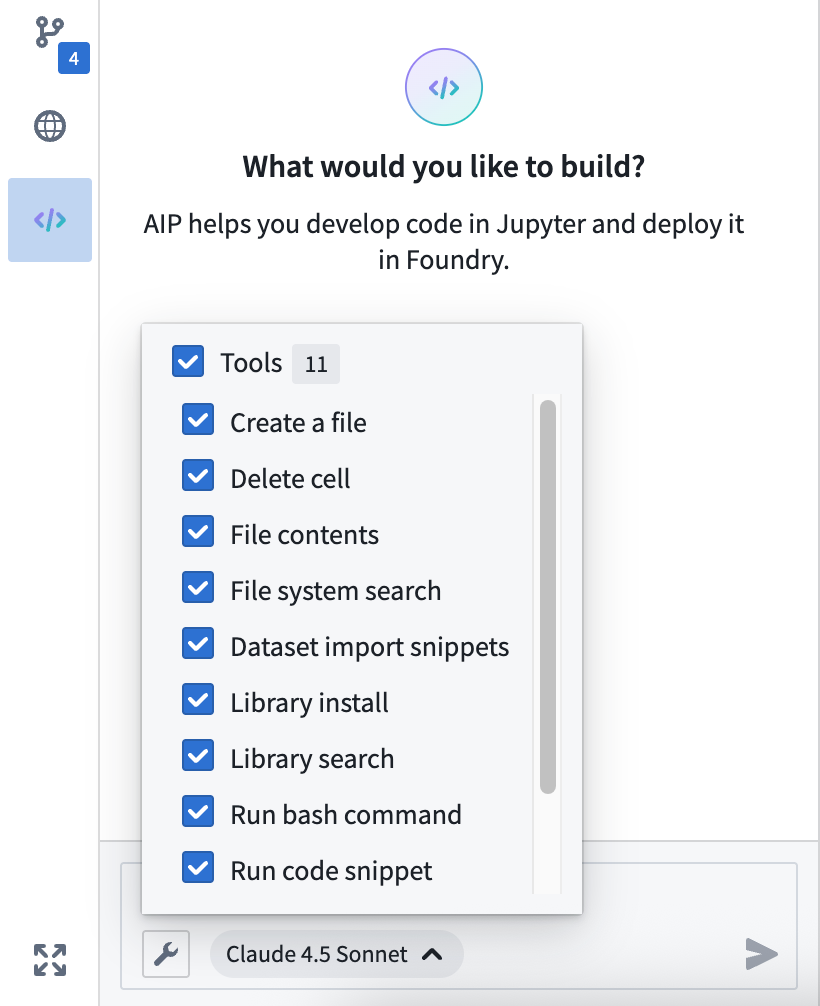This screenshot has height=1006, width=820.
Task: Click the circular code logo above the heading
Action: click(443, 87)
